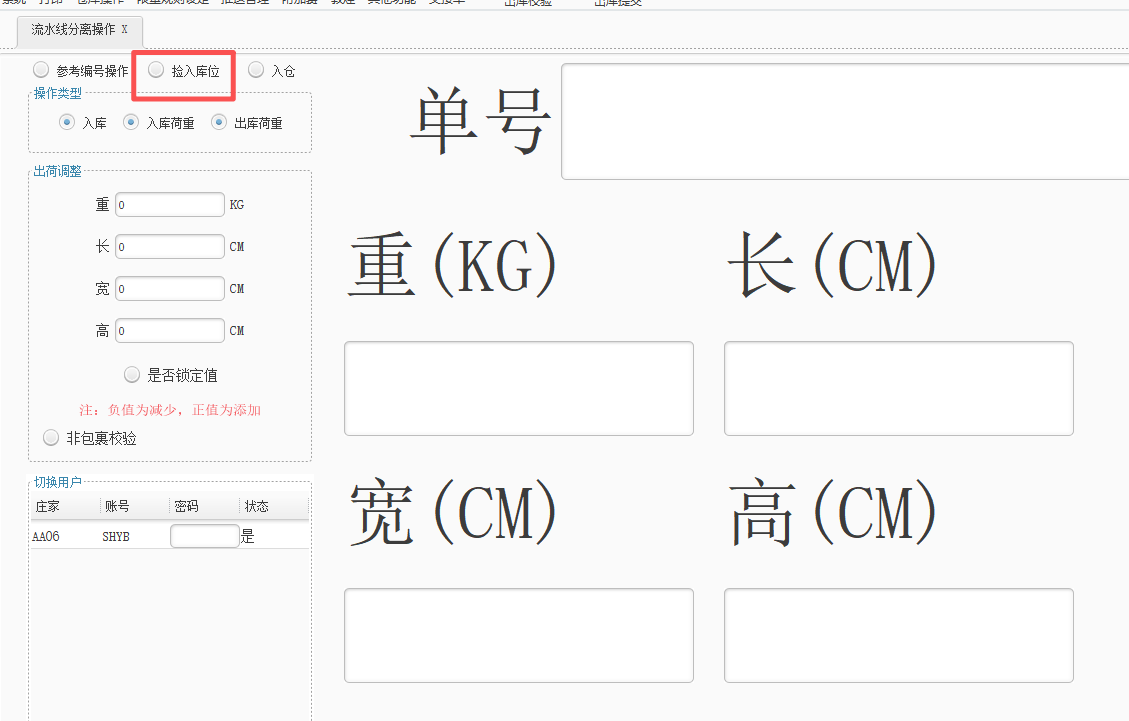Select the AA06 row in user table
Screen dimensions: 1129x721
46,537
